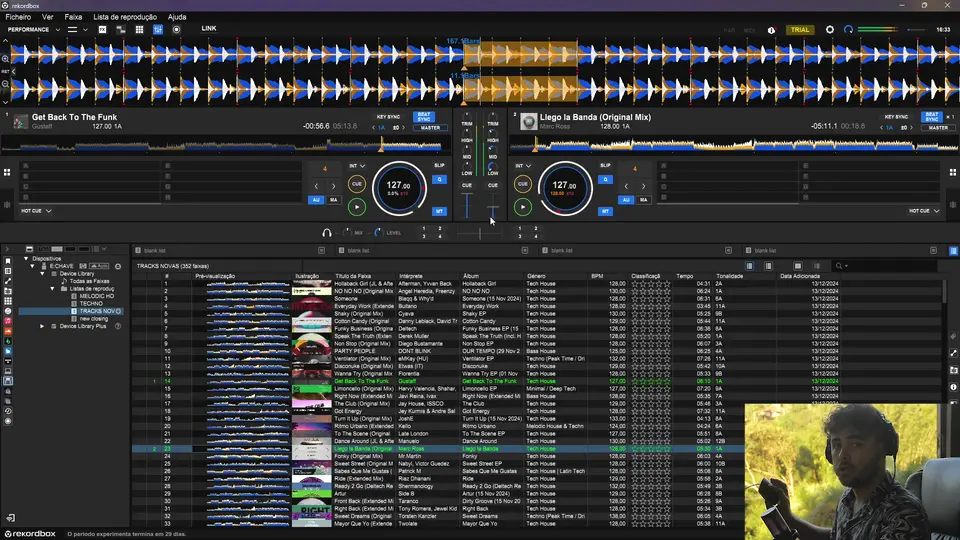Expand the Device Library Plus node

(x=42, y=326)
